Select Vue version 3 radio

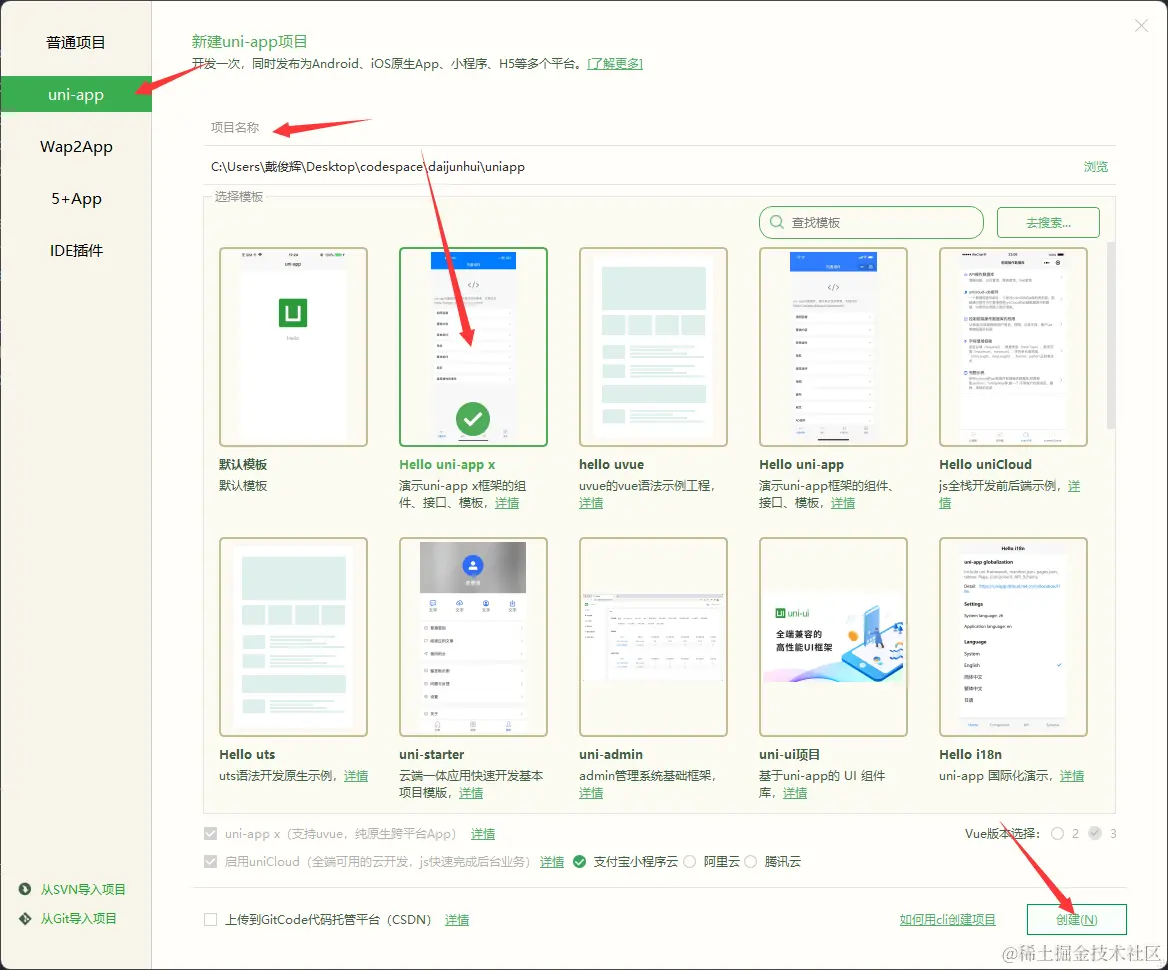point(1095,834)
